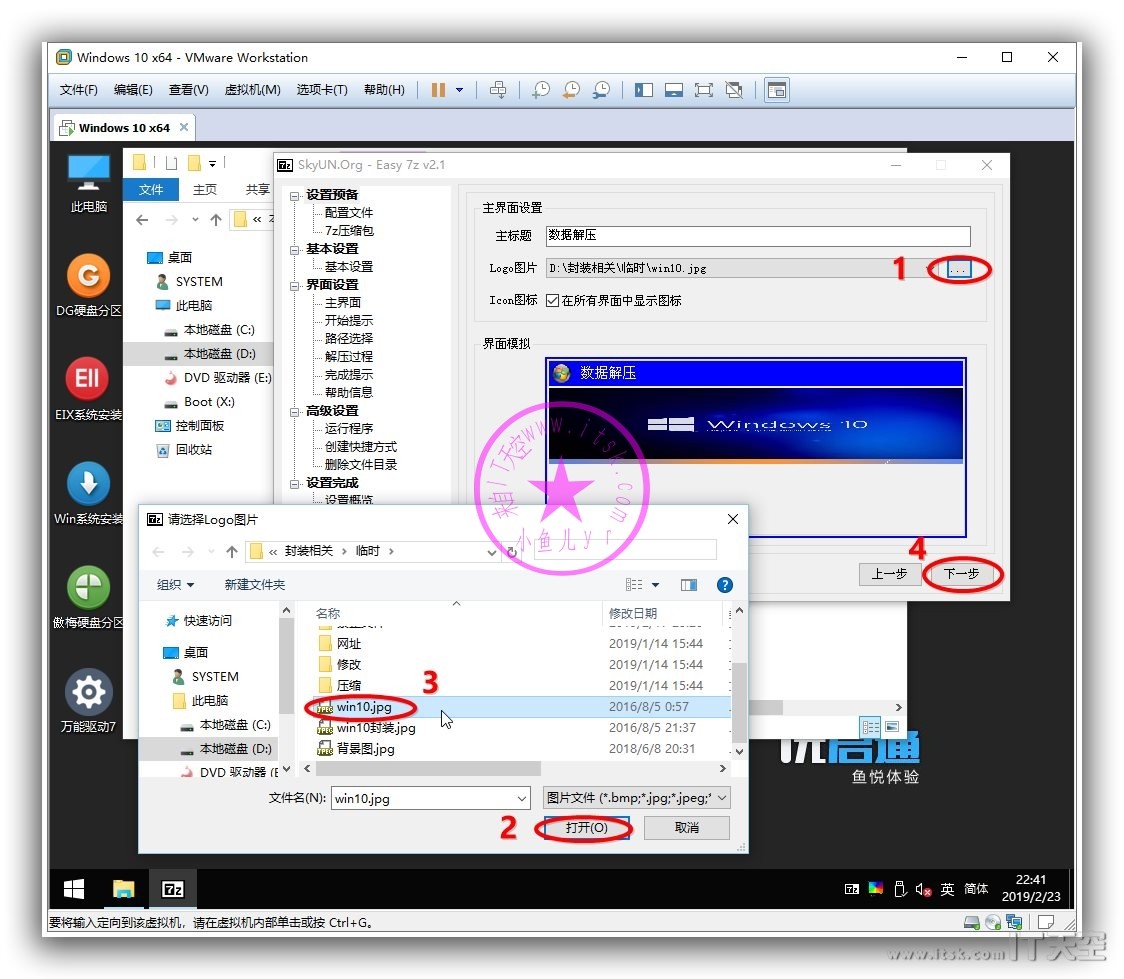Click the up arrow in the Explorer window
Image resolution: width=1124 pixels, height=979 pixels.
[216, 219]
